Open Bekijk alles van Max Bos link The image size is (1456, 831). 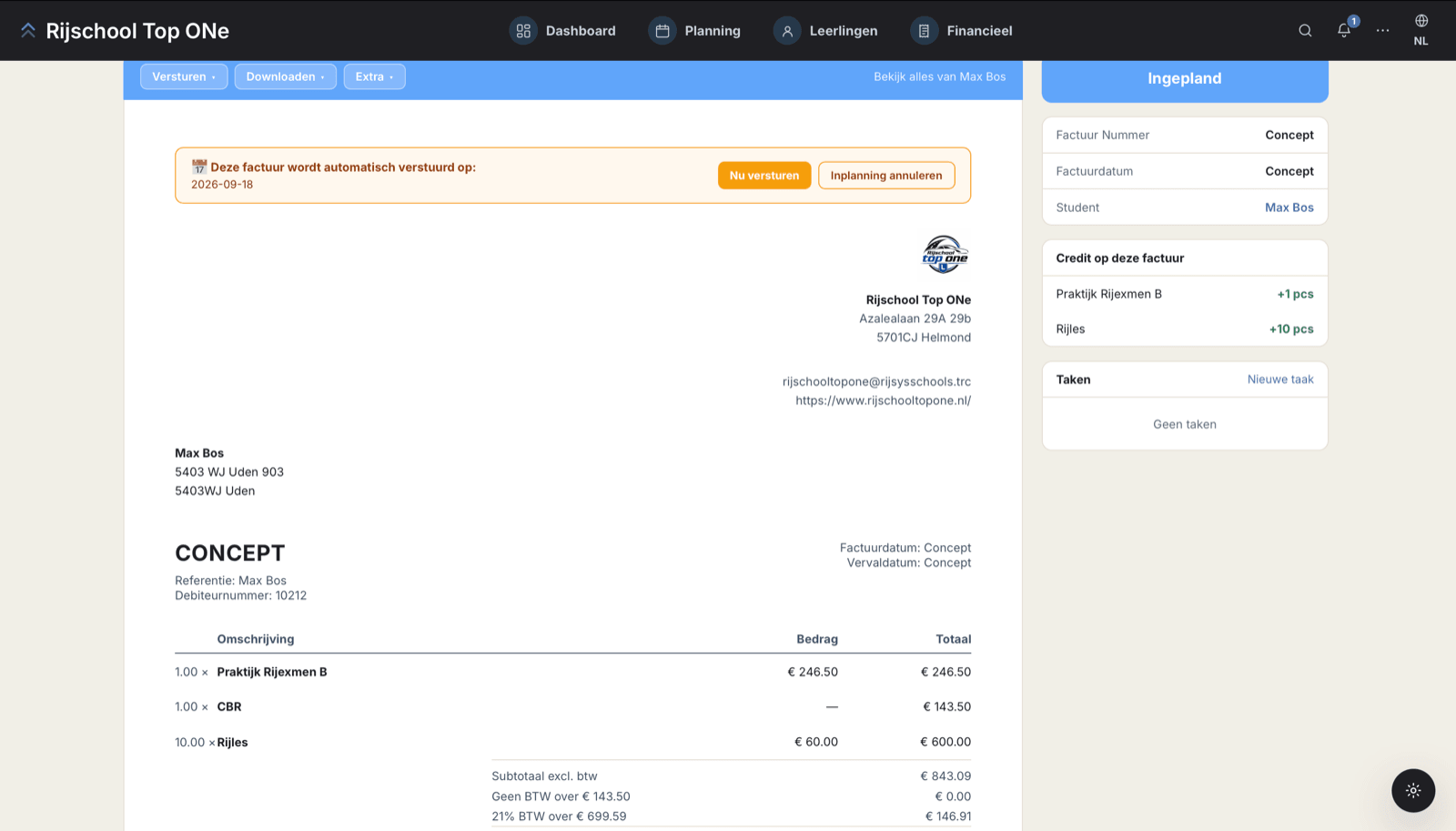(x=940, y=76)
